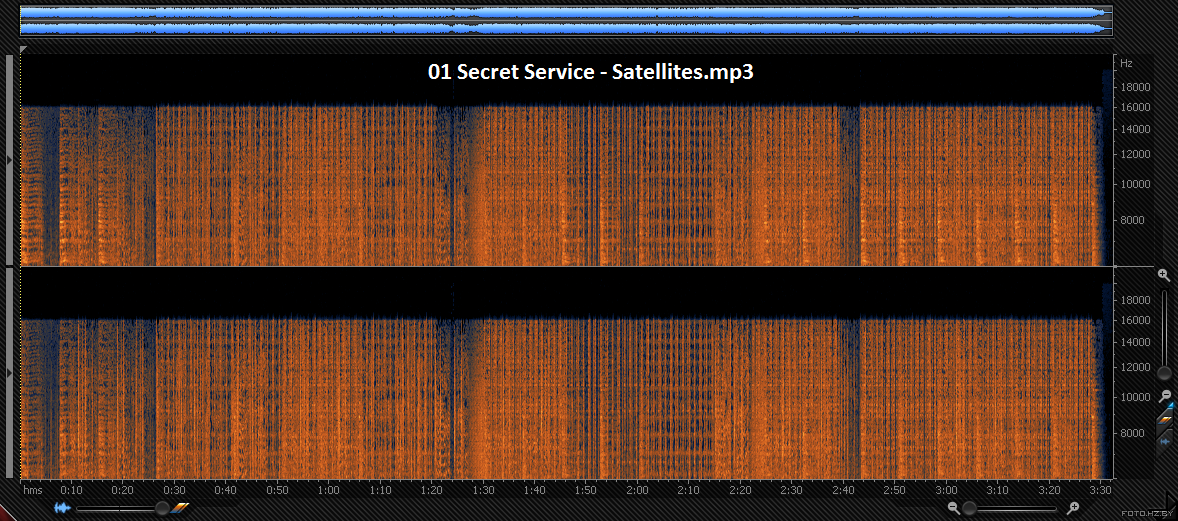This screenshot has height=521, width=1178.
Task: Click the 'hms' time format label
Action: pyautogui.click(x=33, y=490)
